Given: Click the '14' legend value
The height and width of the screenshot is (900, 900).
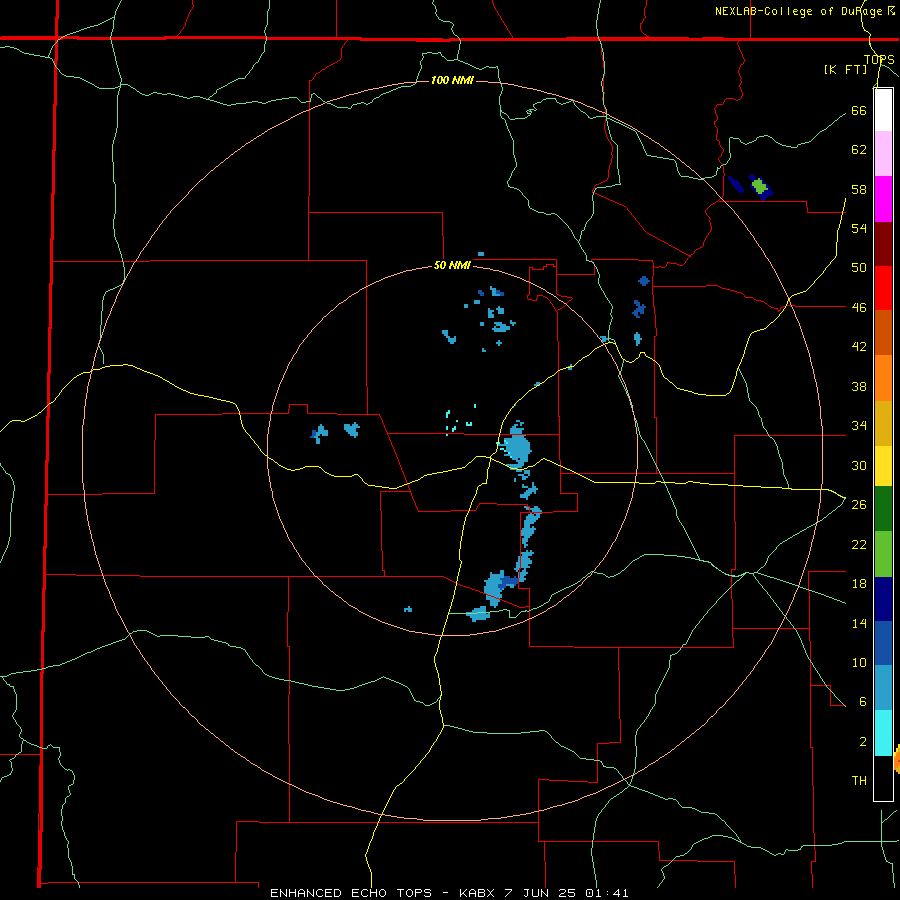Looking at the screenshot, I should tap(859, 623).
